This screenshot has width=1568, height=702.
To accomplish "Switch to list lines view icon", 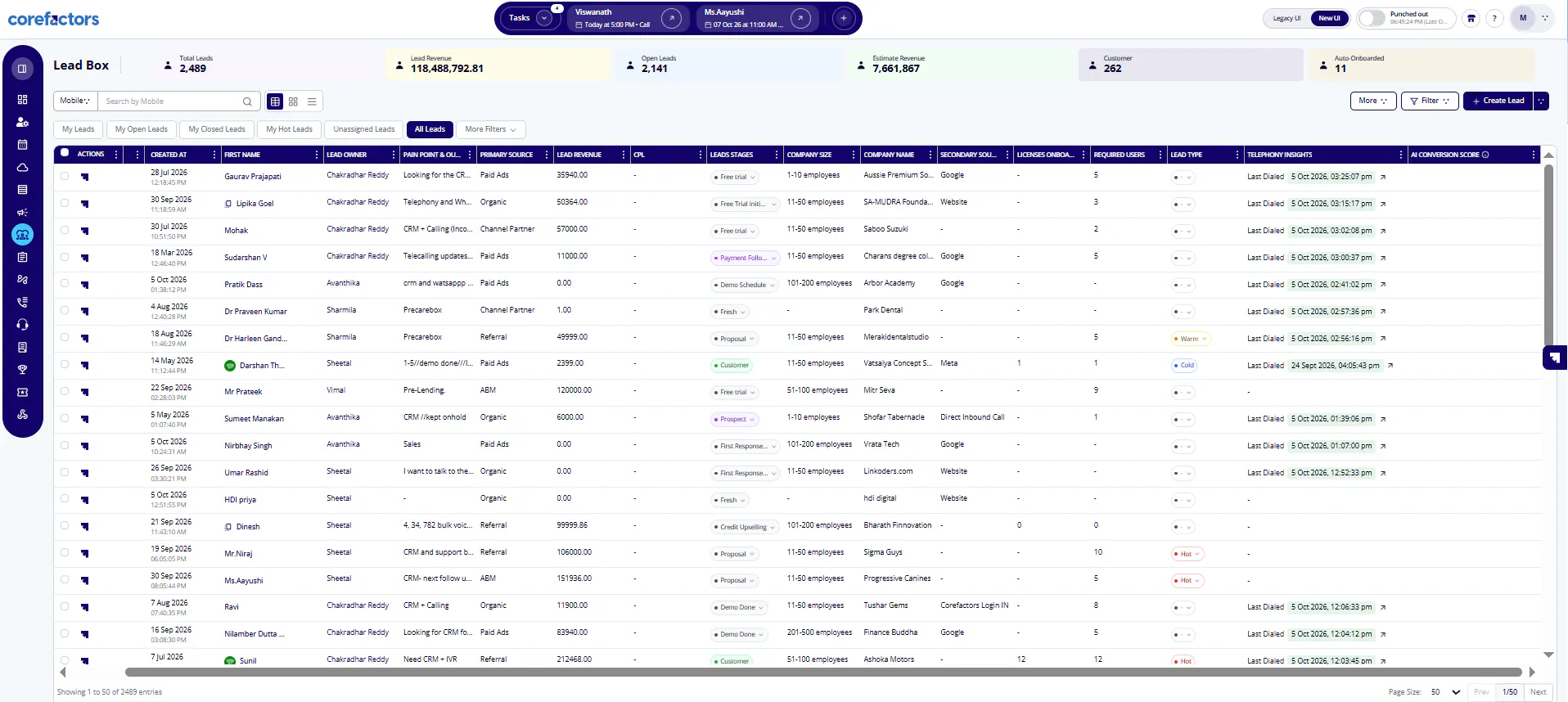I will pyautogui.click(x=312, y=101).
